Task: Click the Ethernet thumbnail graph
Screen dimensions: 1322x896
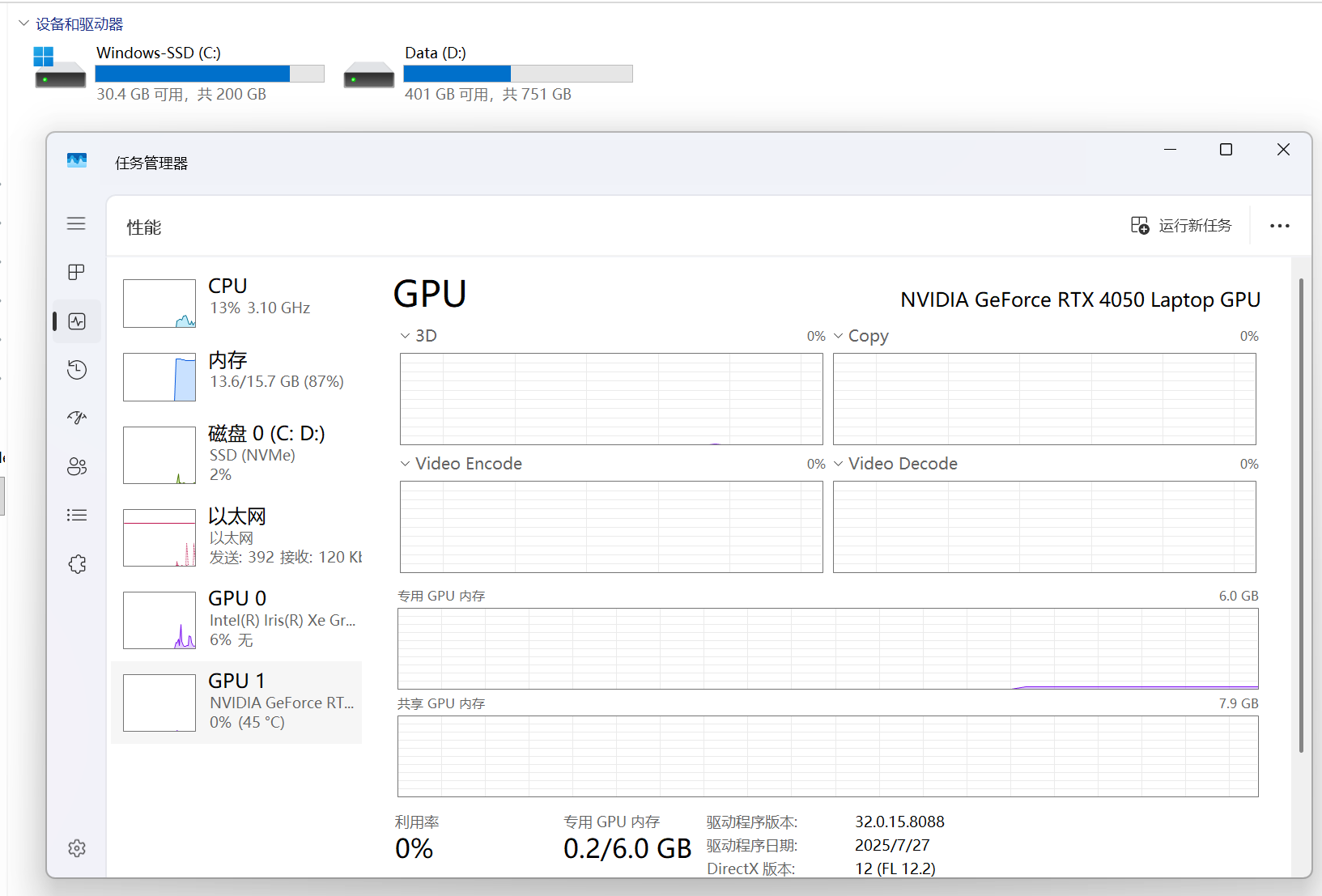Action: coord(159,537)
